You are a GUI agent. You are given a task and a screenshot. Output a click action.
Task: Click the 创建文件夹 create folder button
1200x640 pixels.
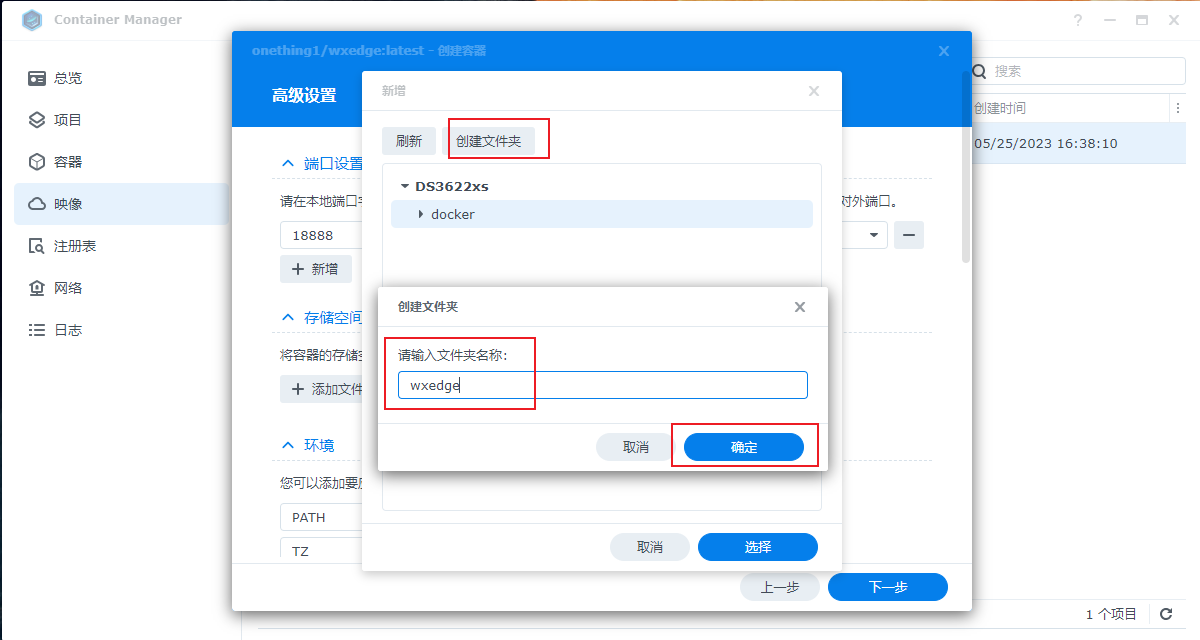(x=489, y=141)
